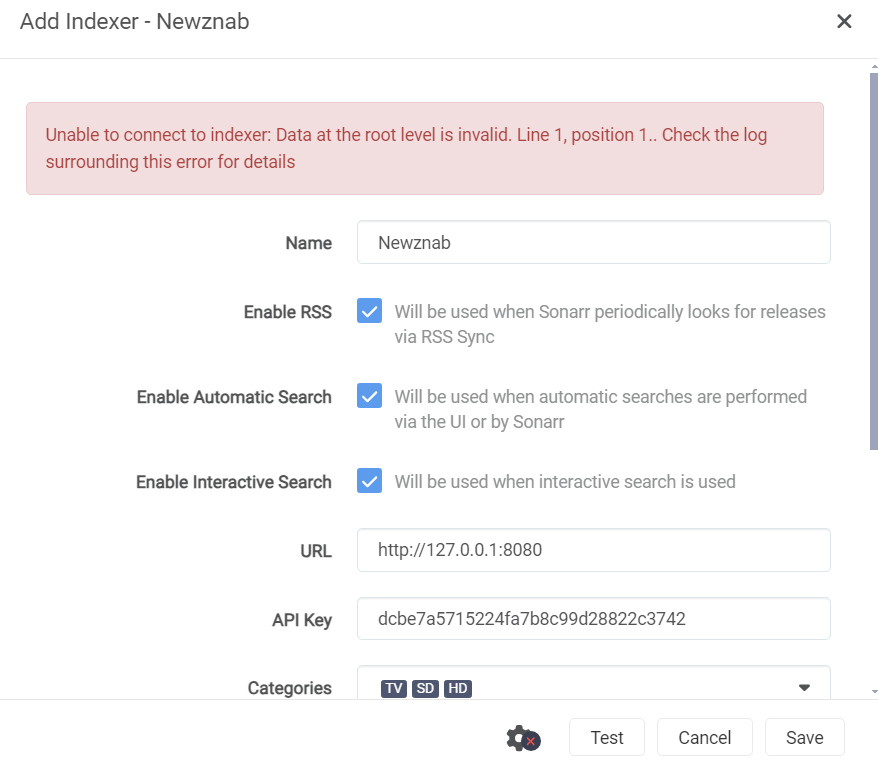Select the TV category tag
The height and width of the screenshot is (773, 878).
click(394, 688)
